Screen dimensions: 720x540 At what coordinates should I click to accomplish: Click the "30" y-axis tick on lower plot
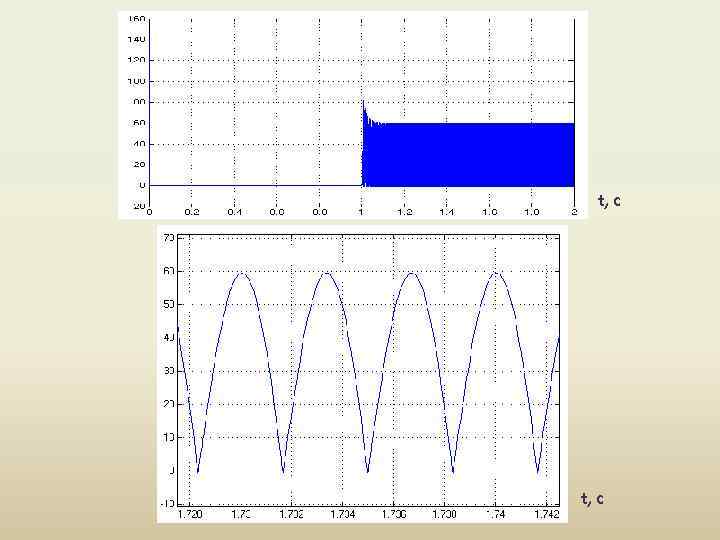tap(169, 371)
